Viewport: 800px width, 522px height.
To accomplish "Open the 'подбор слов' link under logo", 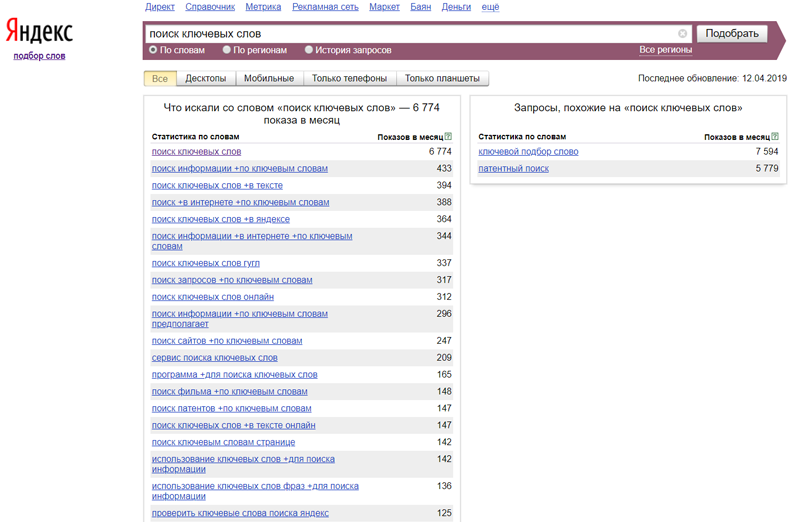I will [39, 56].
